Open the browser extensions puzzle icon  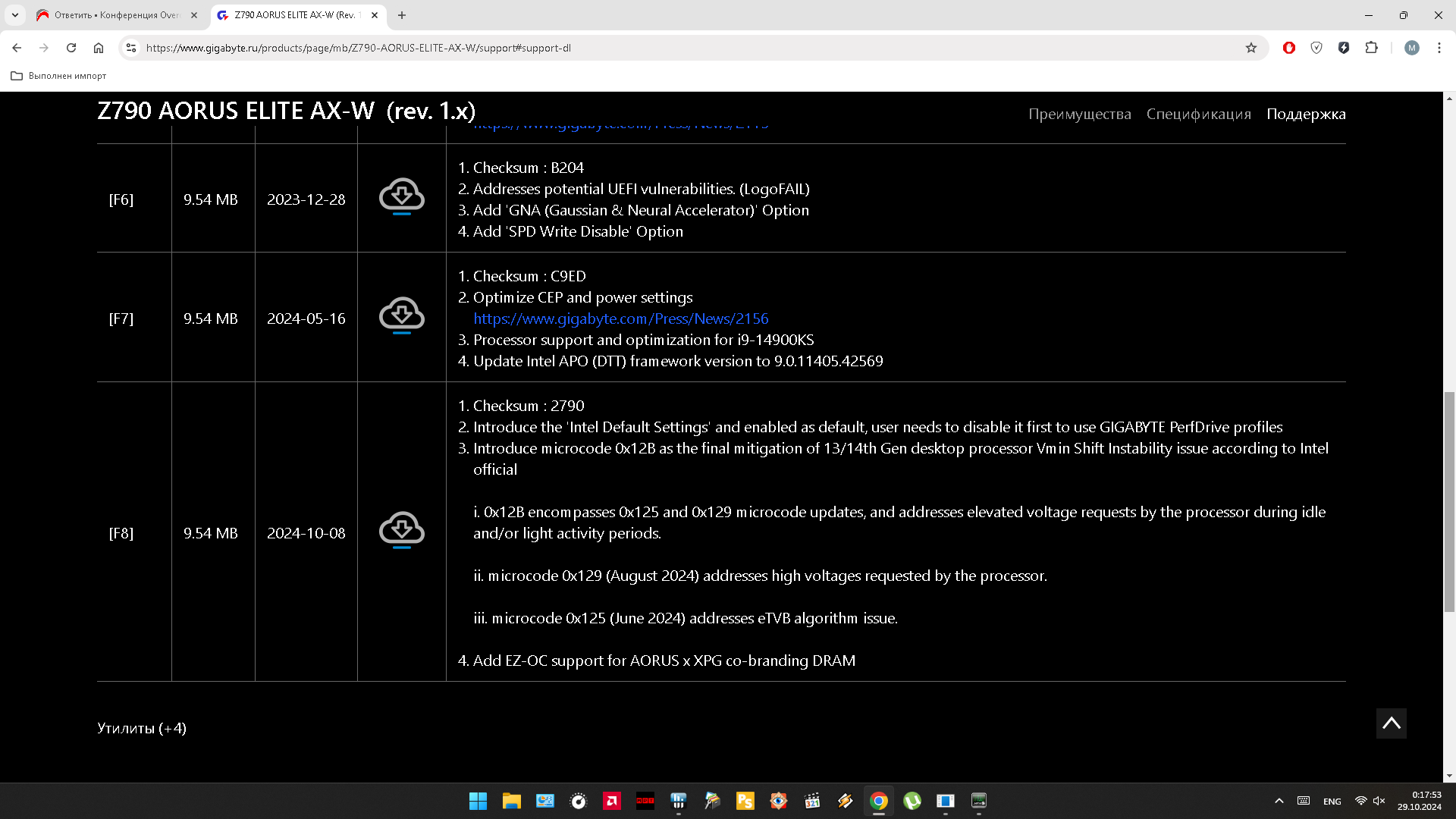click(x=1371, y=48)
